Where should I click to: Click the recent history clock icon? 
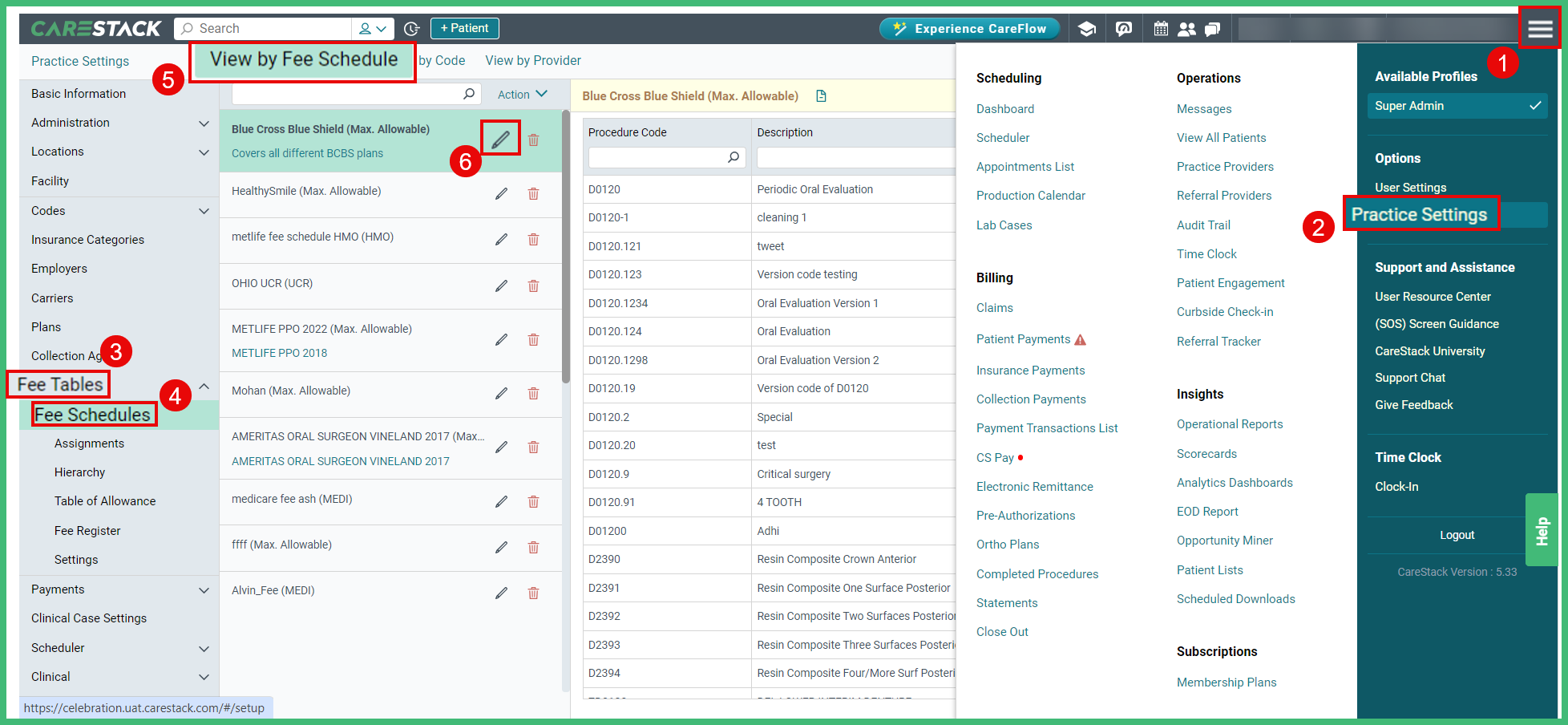411,29
